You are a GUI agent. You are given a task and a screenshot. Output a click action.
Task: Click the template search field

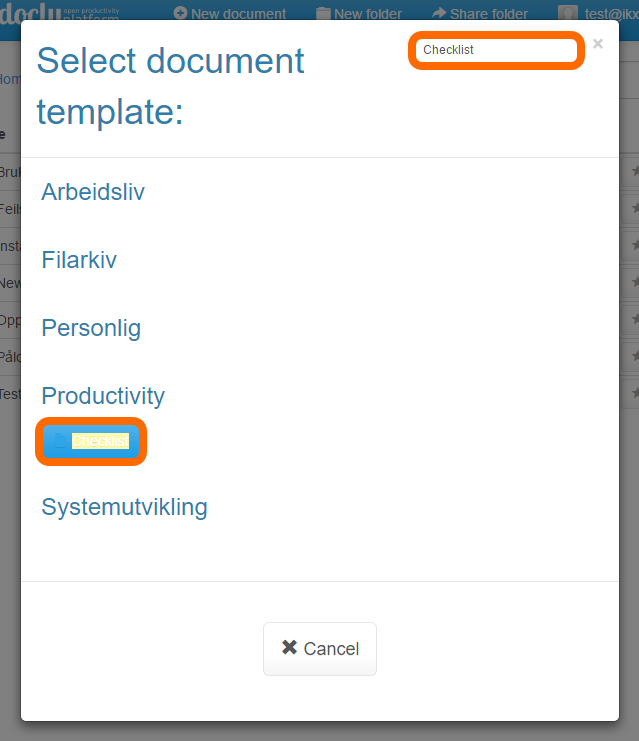(x=496, y=50)
